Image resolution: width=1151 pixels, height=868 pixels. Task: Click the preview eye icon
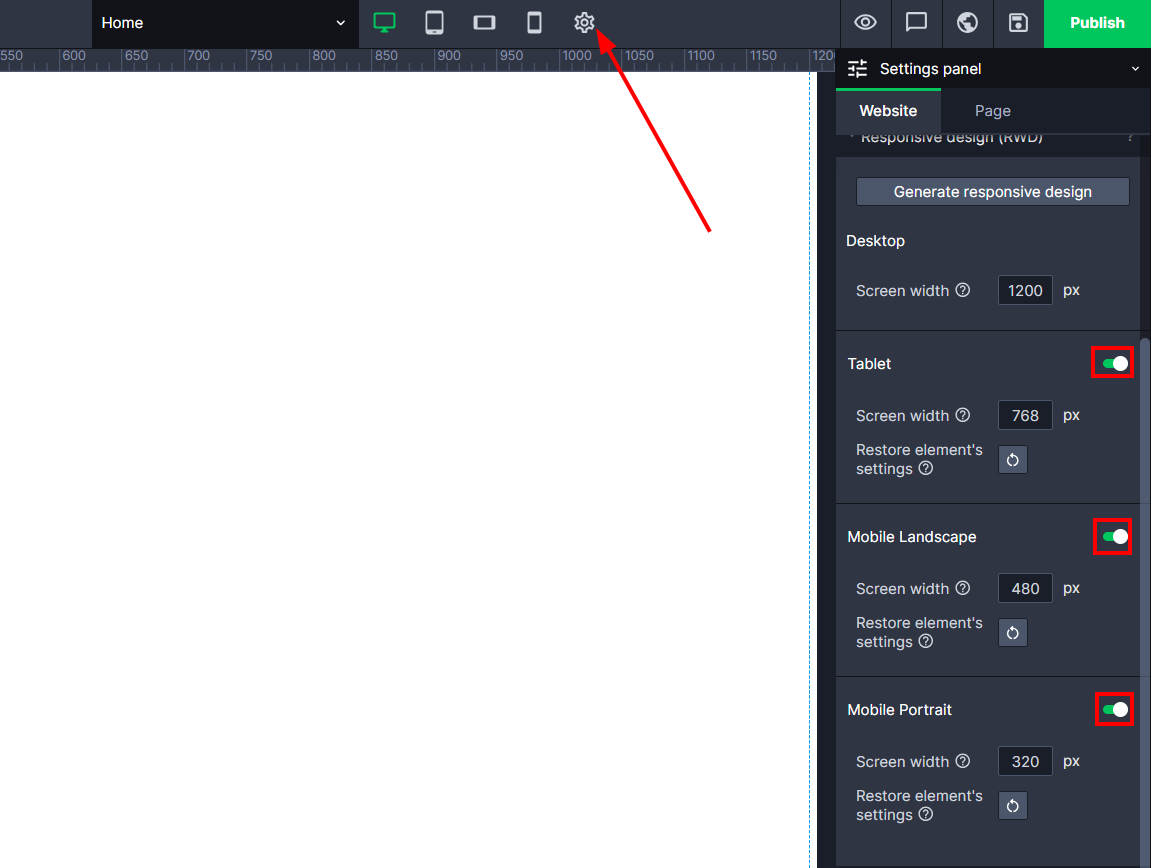click(x=866, y=23)
